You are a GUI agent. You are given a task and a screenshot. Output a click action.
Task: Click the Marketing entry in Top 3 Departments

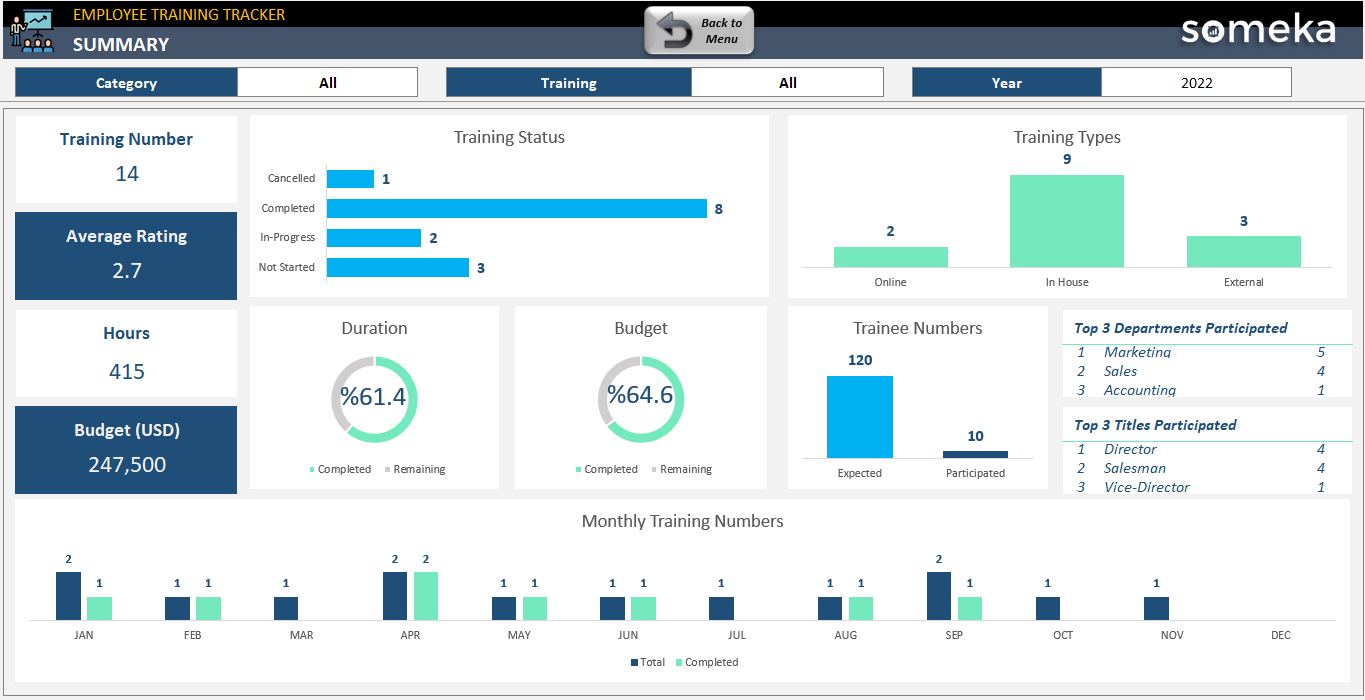point(1137,352)
